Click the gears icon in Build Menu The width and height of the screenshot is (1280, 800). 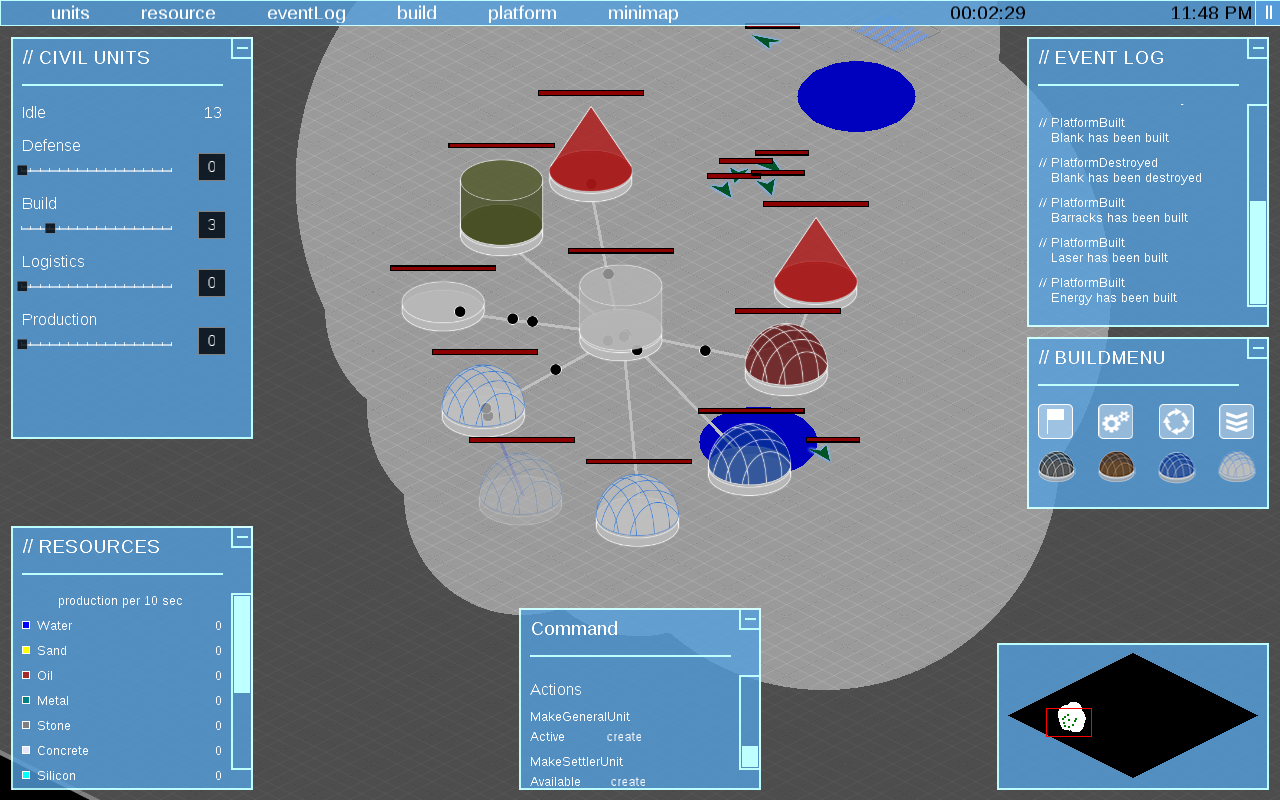coord(1115,422)
